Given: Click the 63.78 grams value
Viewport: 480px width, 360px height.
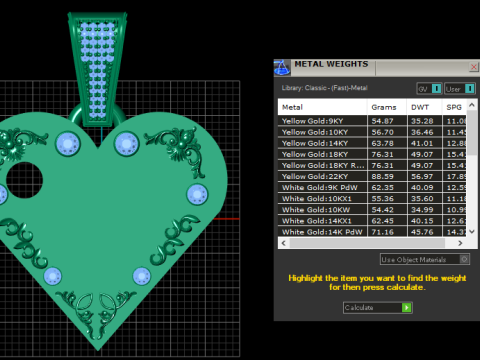Looking at the screenshot, I should tap(382, 143).
